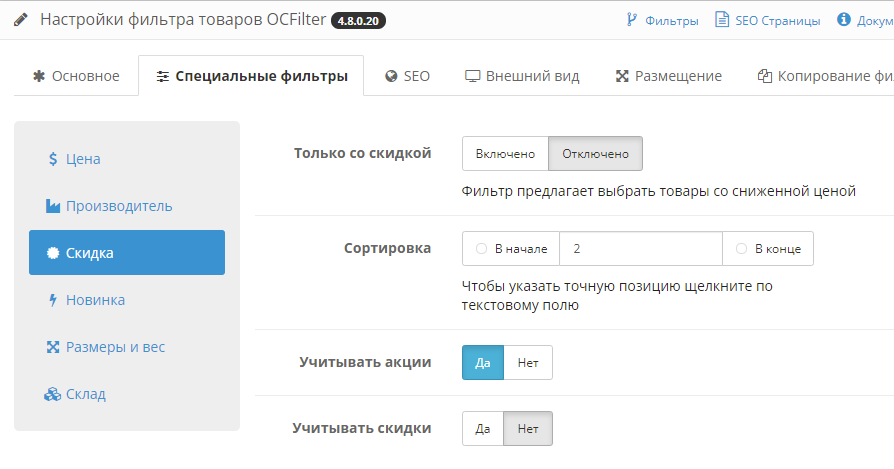
Task: Select the В начале sort radio
Action: [x=482, y=249]
